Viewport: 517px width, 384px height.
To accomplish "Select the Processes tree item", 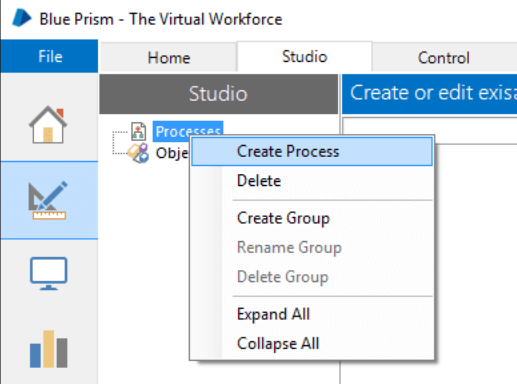I will (x=188, y=131).
